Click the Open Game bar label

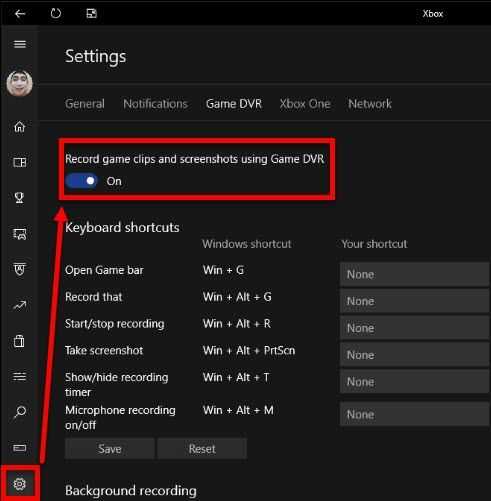pos(104,270)
